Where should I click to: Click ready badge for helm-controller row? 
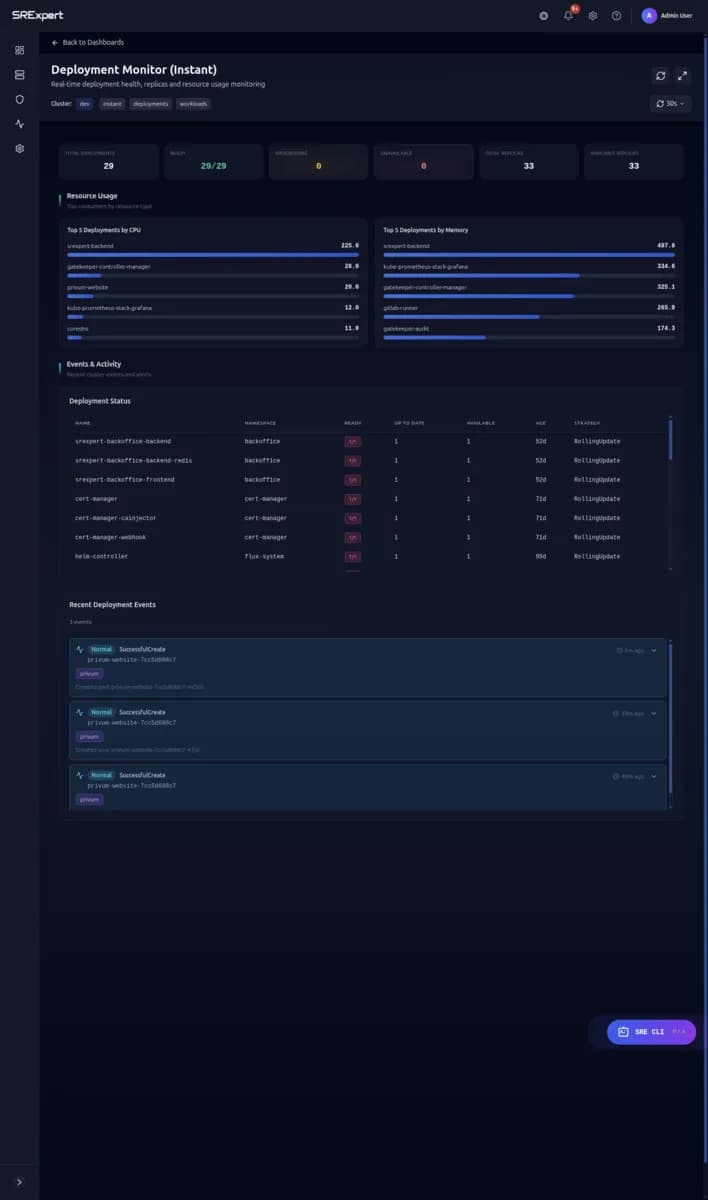352,556
